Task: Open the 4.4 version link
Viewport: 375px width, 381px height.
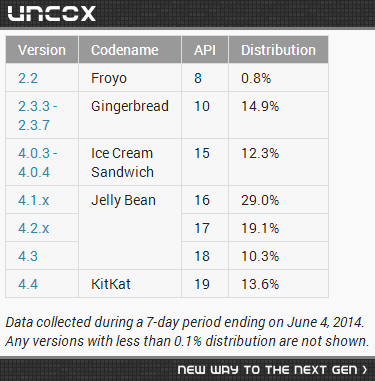Action: click(x=28, y=284)
